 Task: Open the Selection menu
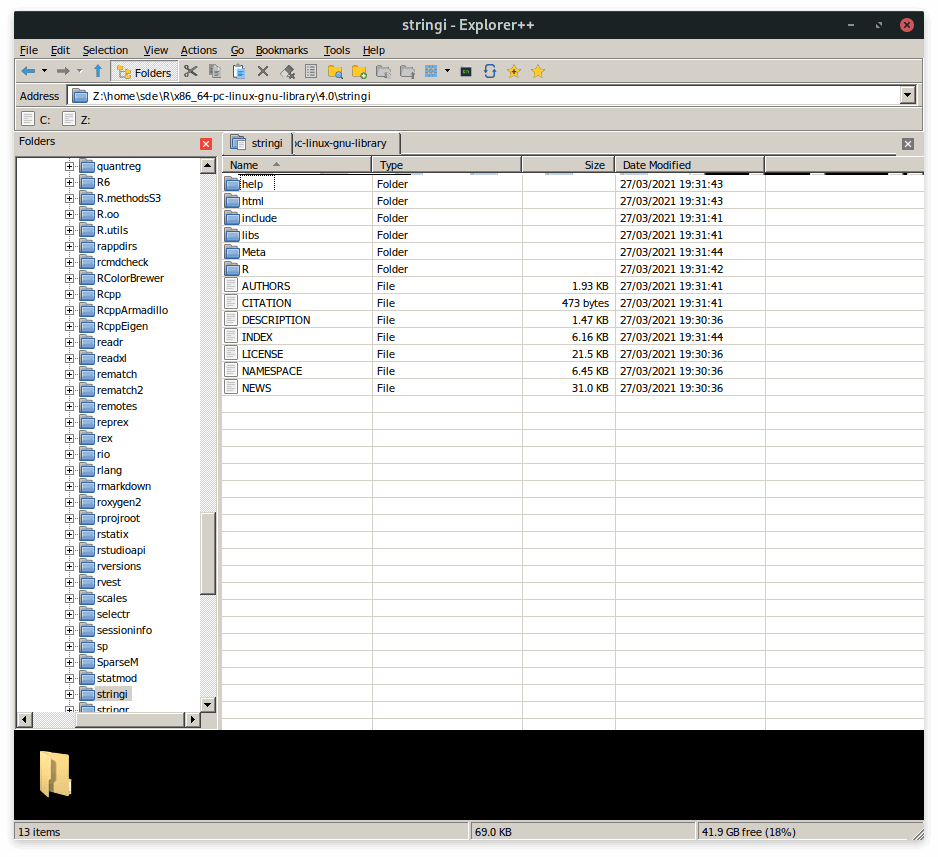tap(105, 50)
